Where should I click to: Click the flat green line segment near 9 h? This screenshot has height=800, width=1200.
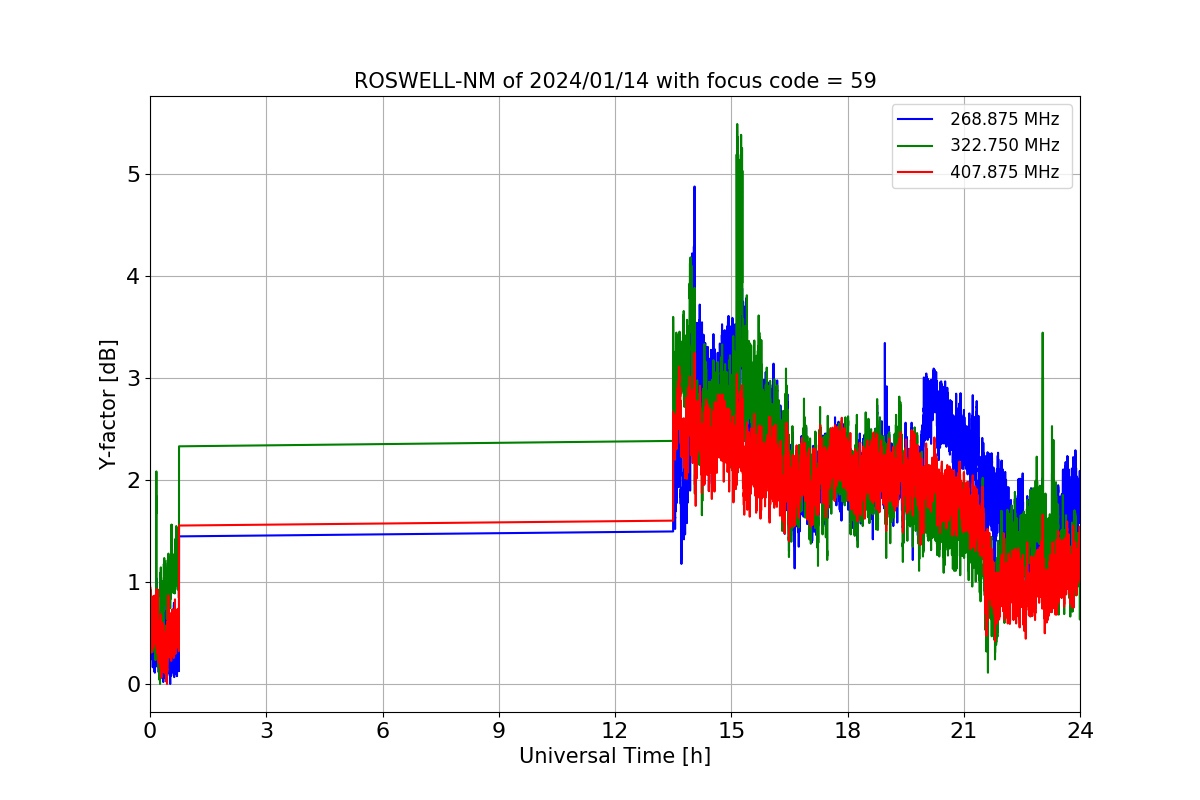click(499, 443)
